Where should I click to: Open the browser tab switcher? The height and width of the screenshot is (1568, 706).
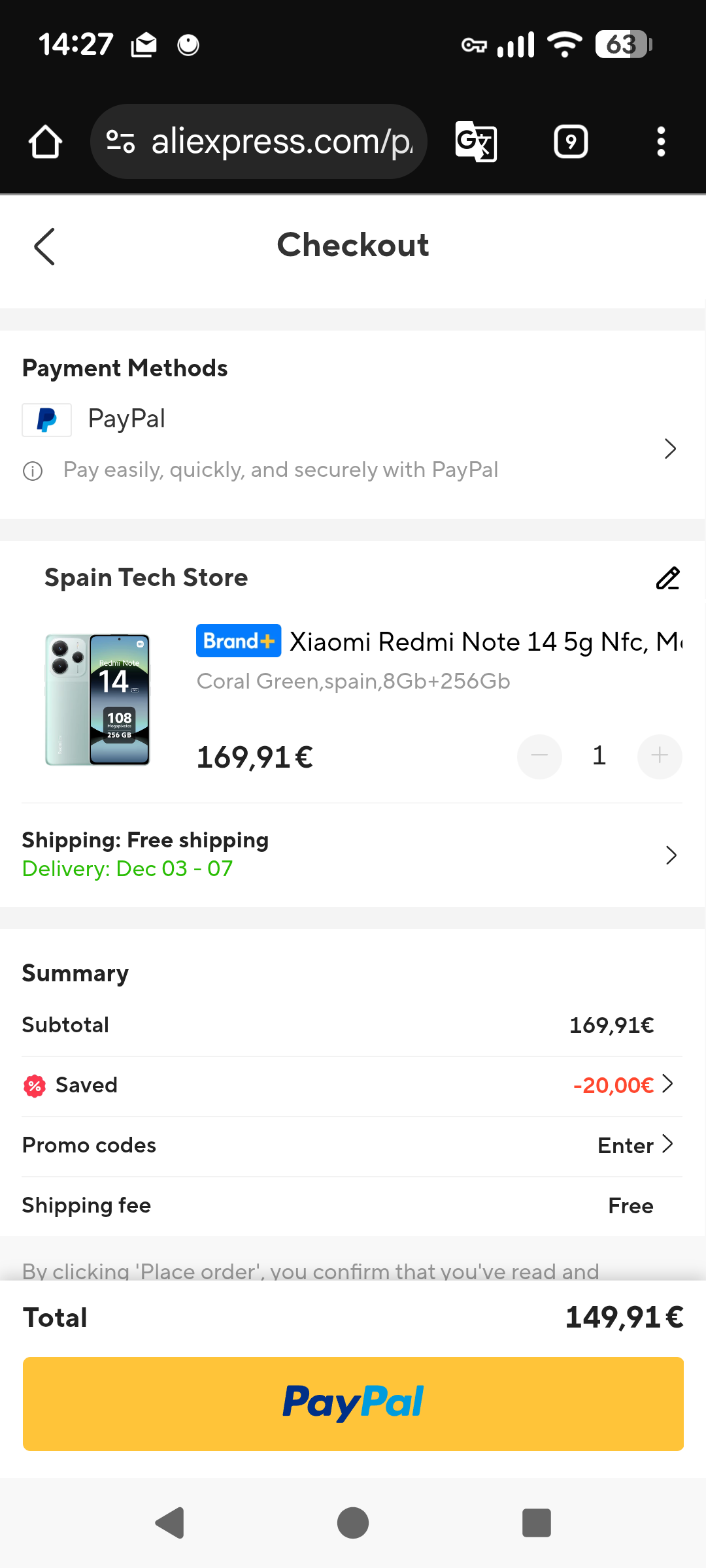[571, 142]
